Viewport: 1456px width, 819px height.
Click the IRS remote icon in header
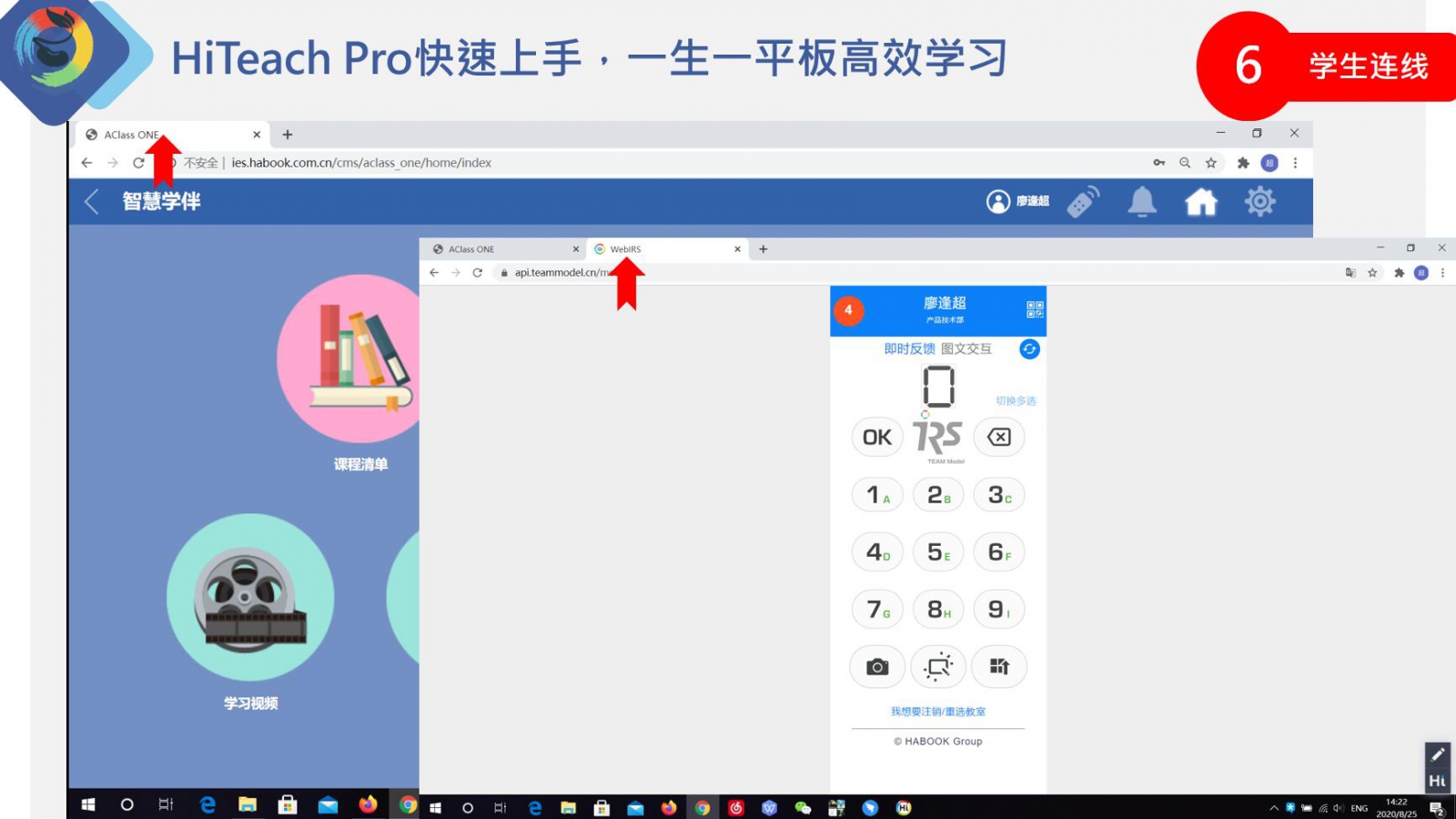pyautogui.click(x=1082, y=202)
